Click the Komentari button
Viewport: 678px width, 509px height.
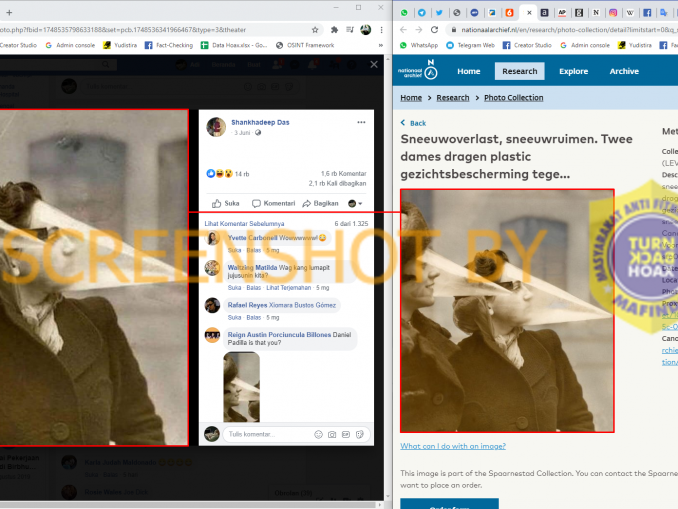pyautogui.click(x=273, y=203)
